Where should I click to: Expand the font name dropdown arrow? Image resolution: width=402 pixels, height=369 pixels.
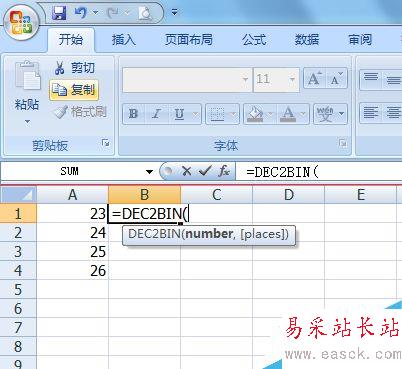(x=246, y=79)
